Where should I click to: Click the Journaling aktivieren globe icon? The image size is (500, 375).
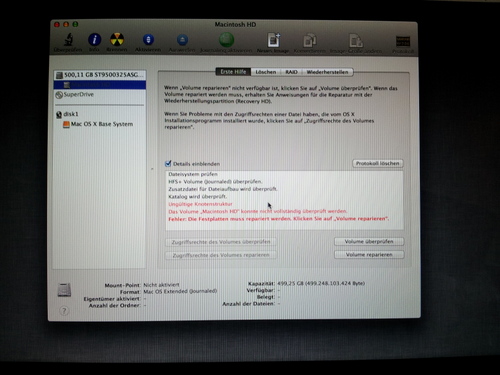click(x=226, y=40)
